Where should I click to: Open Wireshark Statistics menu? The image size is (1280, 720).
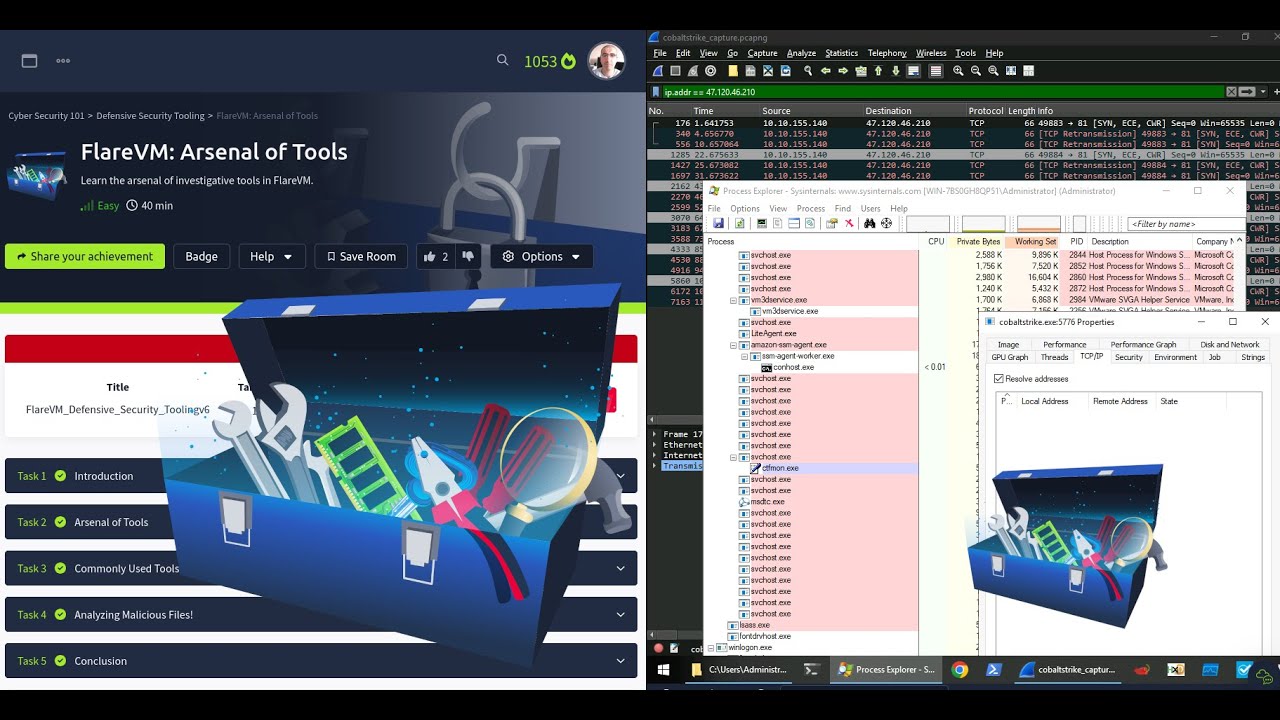point(841,53)
